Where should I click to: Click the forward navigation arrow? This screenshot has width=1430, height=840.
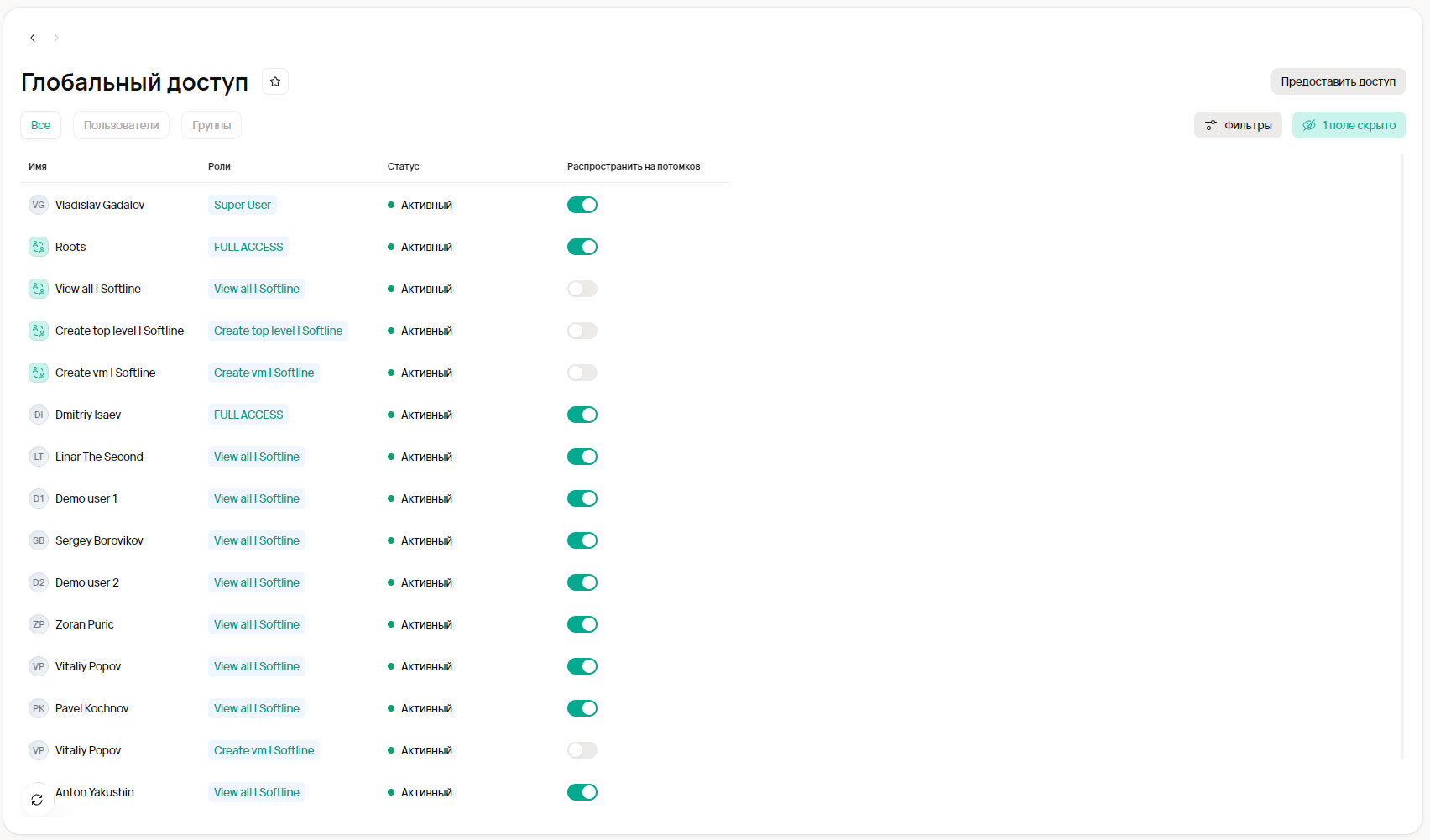point(56,38)
